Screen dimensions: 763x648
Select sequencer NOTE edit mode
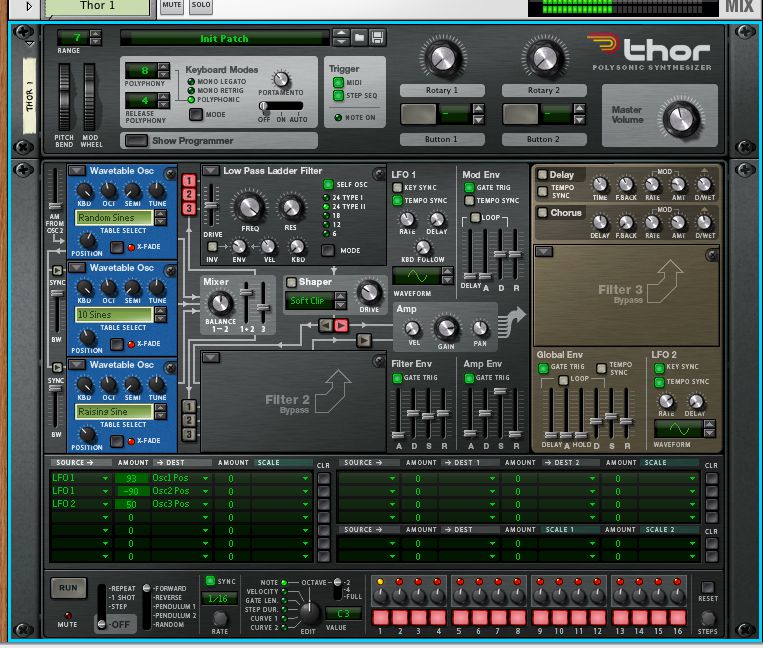[x=284, y=582]
